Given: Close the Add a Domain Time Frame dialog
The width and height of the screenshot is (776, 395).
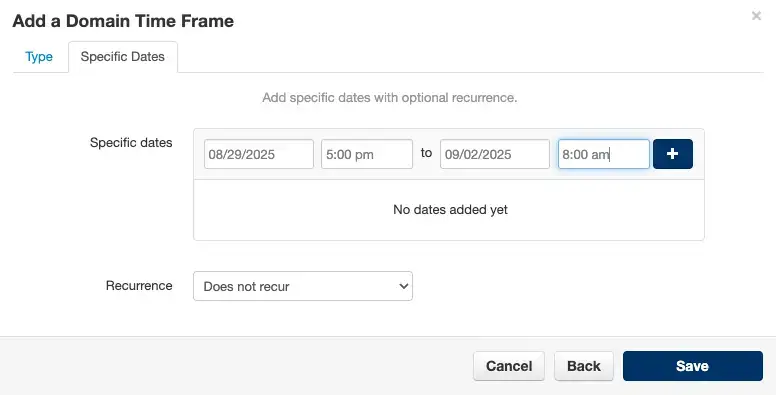Looking at the screenshot, I should [756, 16].
